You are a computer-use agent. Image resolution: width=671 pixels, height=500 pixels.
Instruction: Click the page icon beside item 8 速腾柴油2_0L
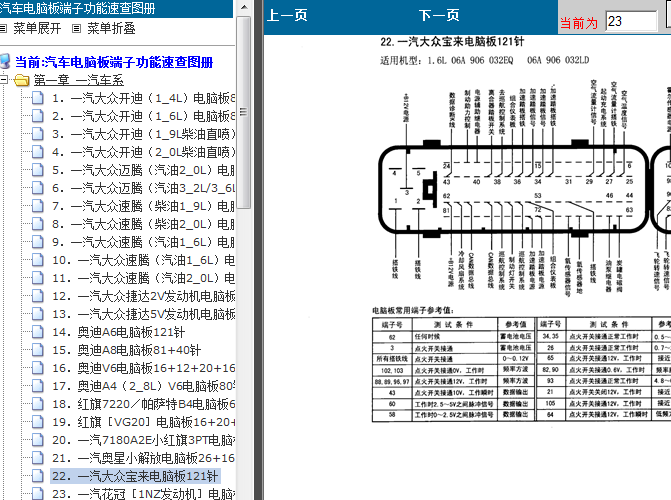(x=38, y=224)
